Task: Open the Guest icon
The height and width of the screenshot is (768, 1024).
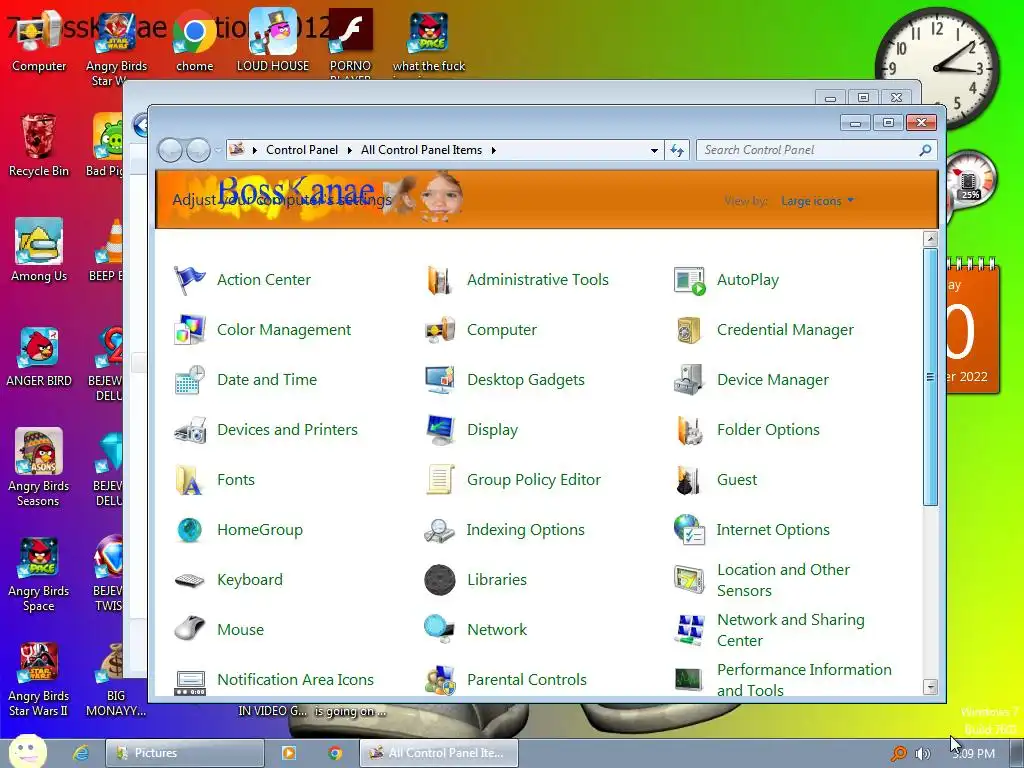Action: click(x=690, y=480)
